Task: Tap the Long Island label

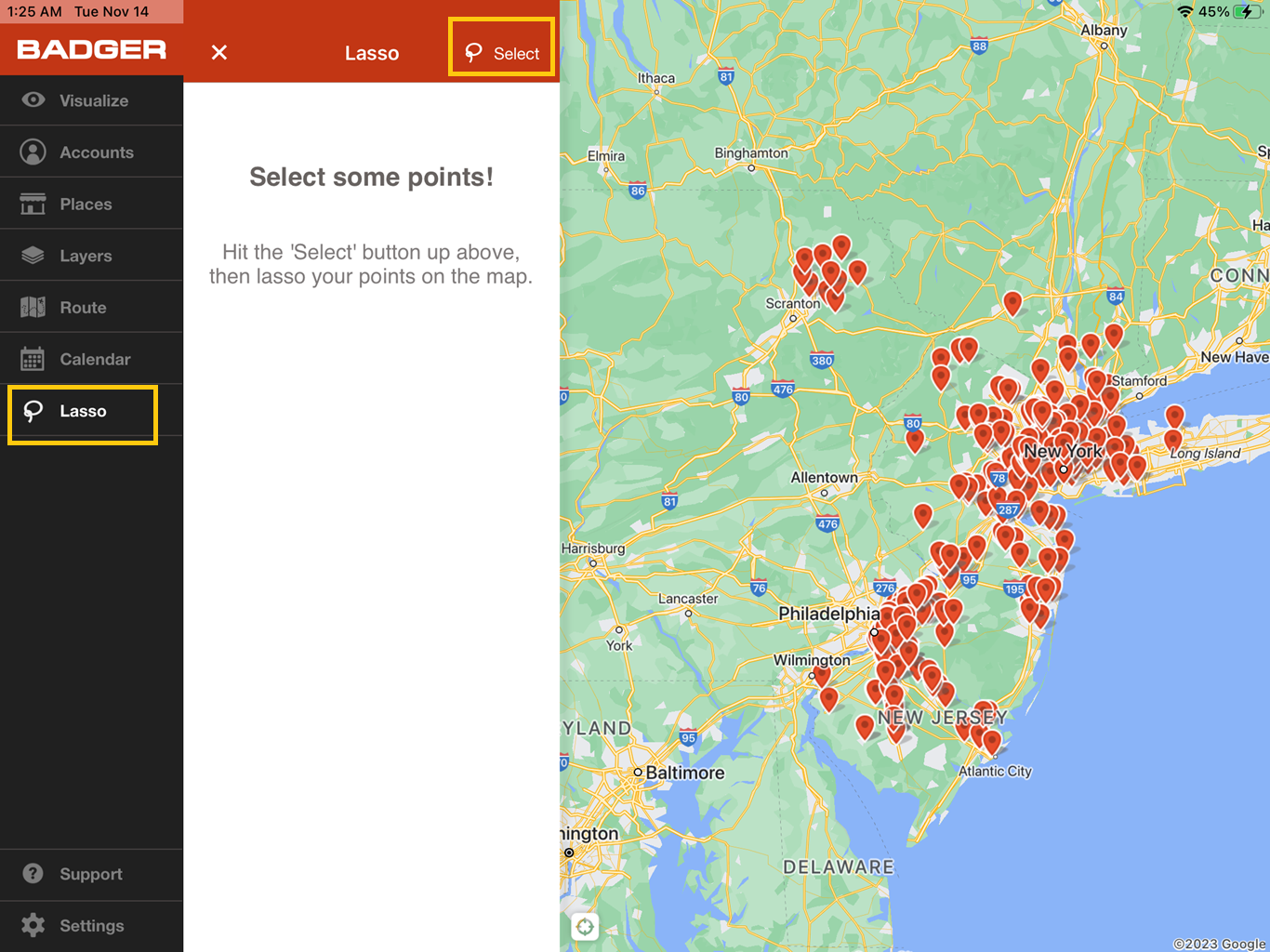Action: [x=1205, y=454]
